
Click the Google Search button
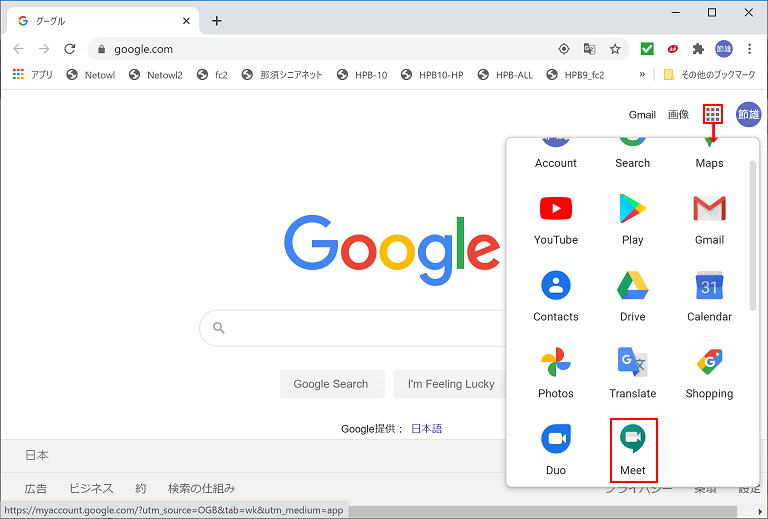[x=331, y=384]
